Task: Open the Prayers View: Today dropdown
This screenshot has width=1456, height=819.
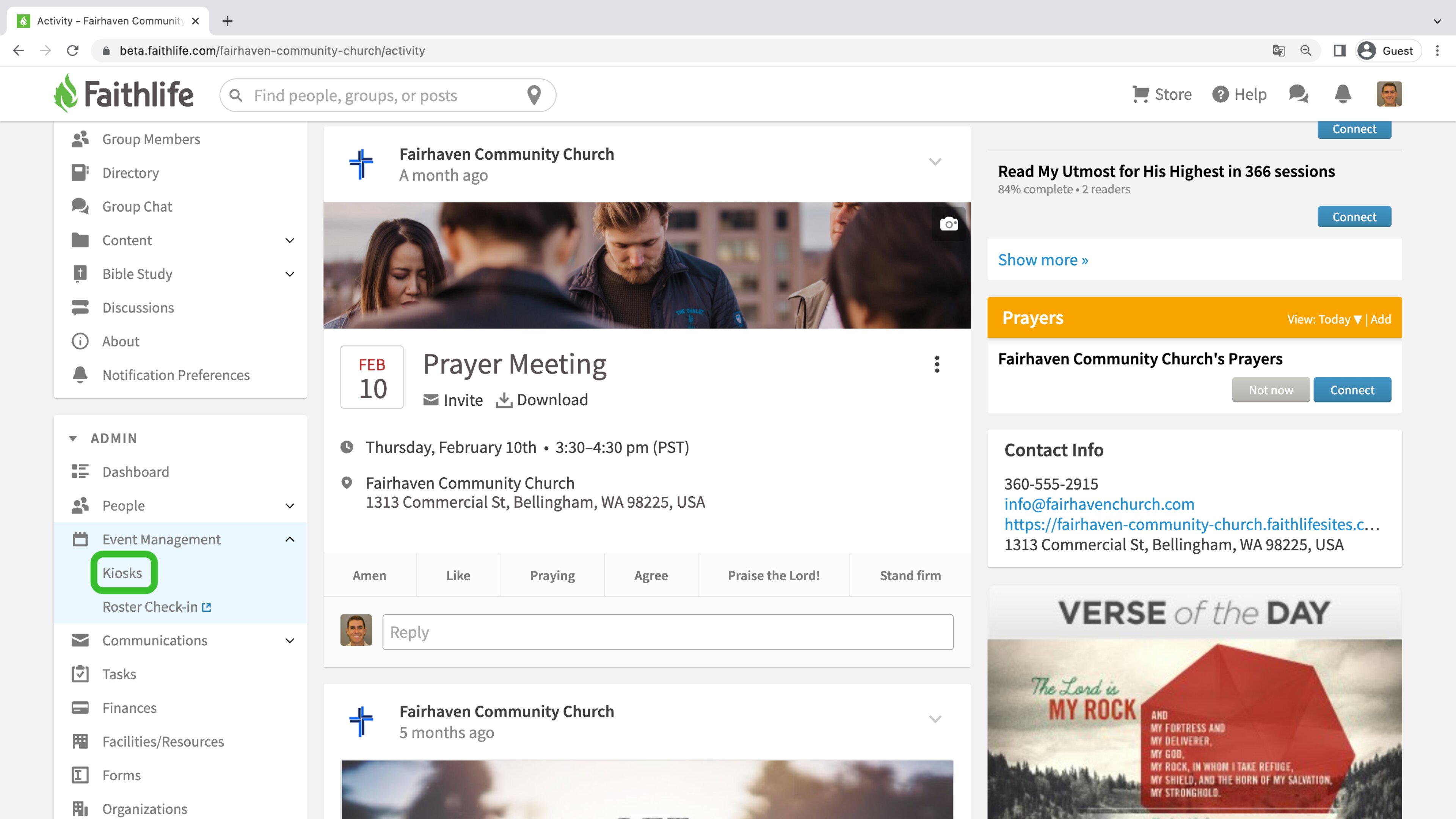Action: pyautogui.click(x=1324, y=319)
